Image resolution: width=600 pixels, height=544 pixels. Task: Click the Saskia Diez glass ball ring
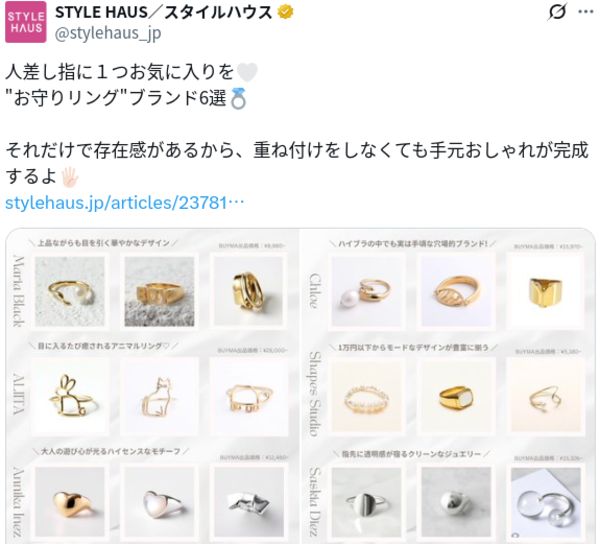[546, 502]
